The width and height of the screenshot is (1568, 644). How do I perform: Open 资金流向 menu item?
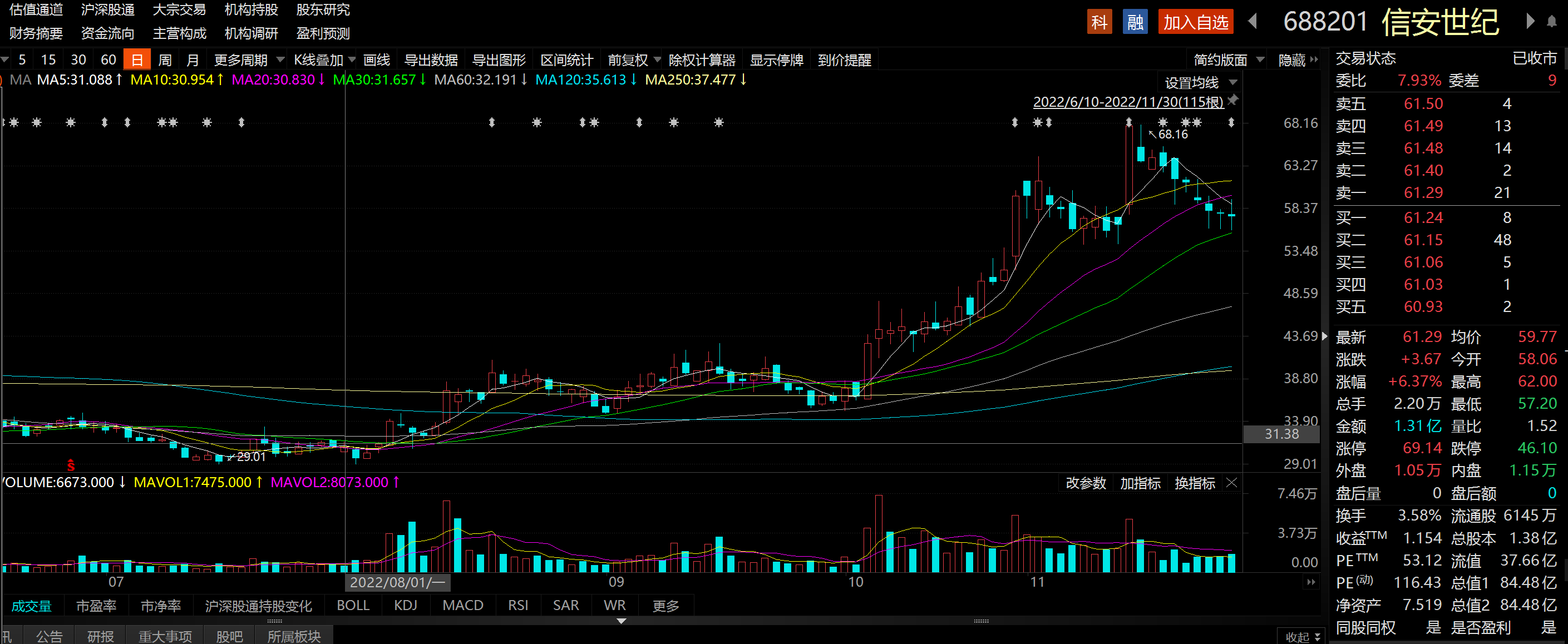coord(108,33)
